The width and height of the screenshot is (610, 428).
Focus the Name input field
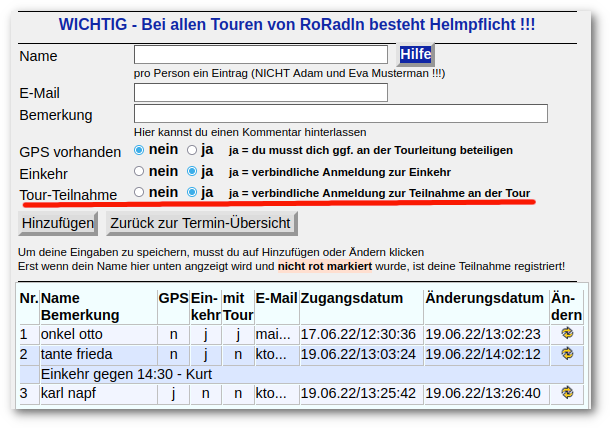pos(261,54)
